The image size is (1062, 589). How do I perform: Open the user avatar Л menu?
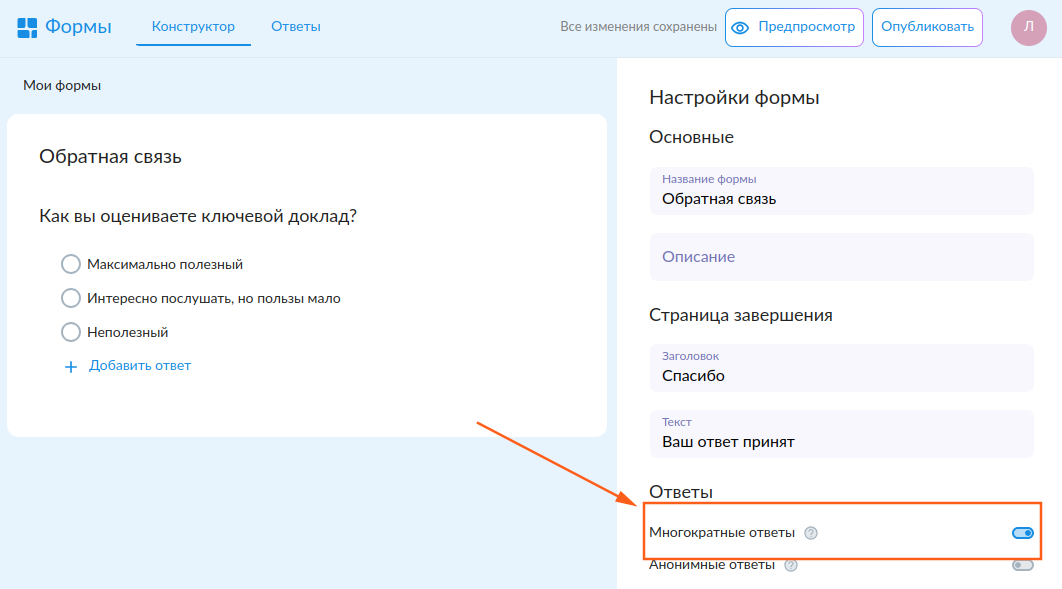point(1028,27)
